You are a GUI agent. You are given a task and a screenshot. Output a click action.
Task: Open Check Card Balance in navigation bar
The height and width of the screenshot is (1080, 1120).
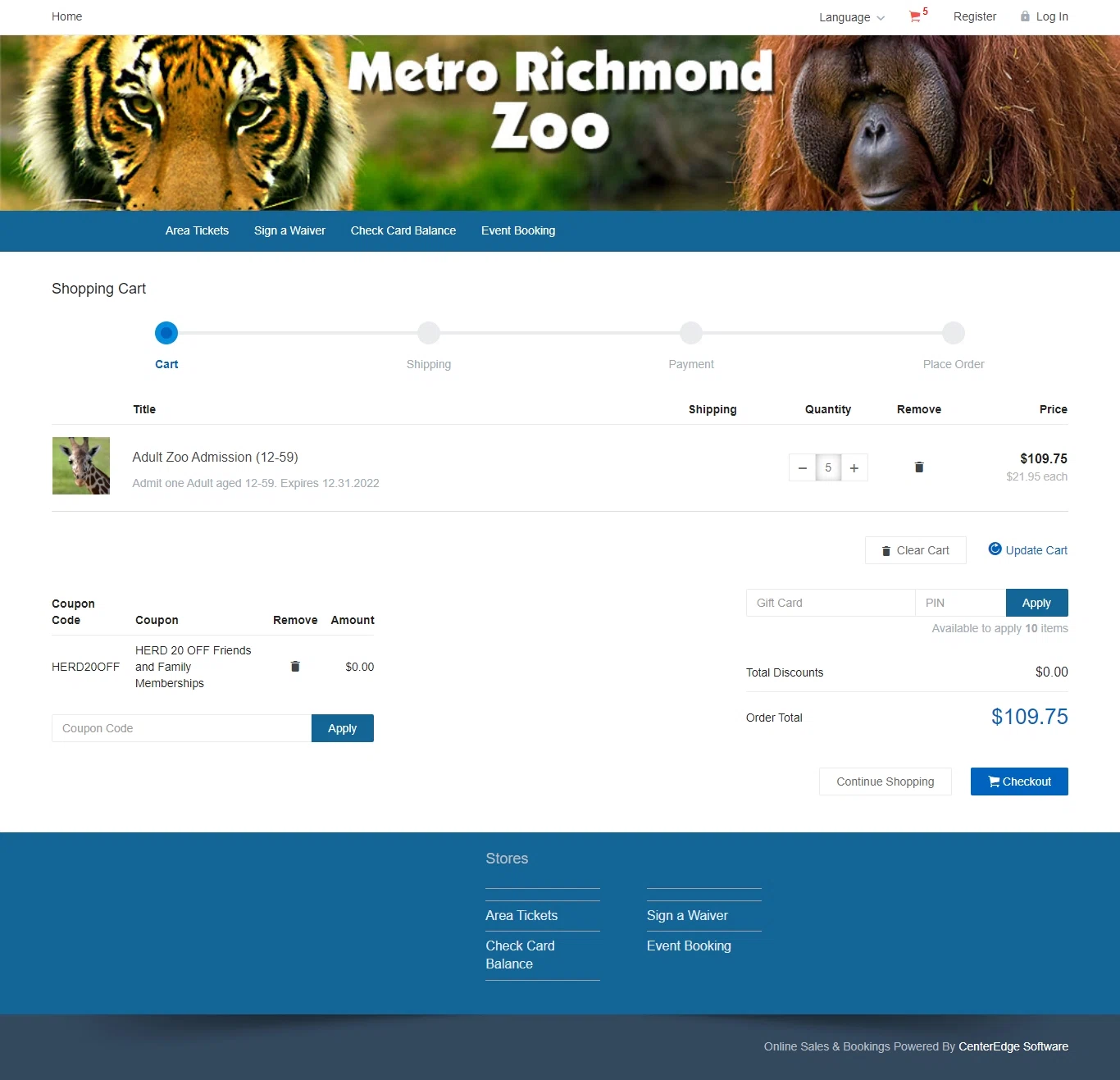tap(403, 230)
